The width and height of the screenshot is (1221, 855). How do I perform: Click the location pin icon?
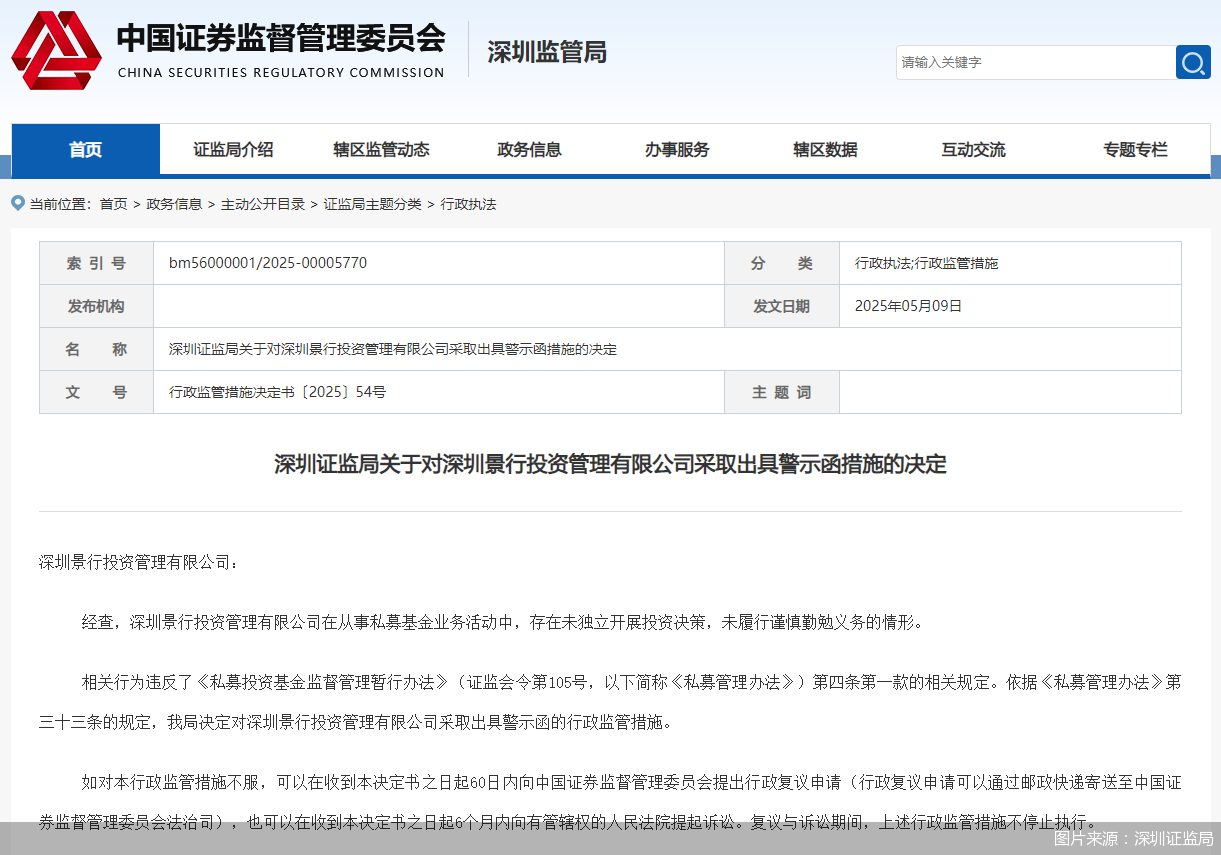point(17,203)
